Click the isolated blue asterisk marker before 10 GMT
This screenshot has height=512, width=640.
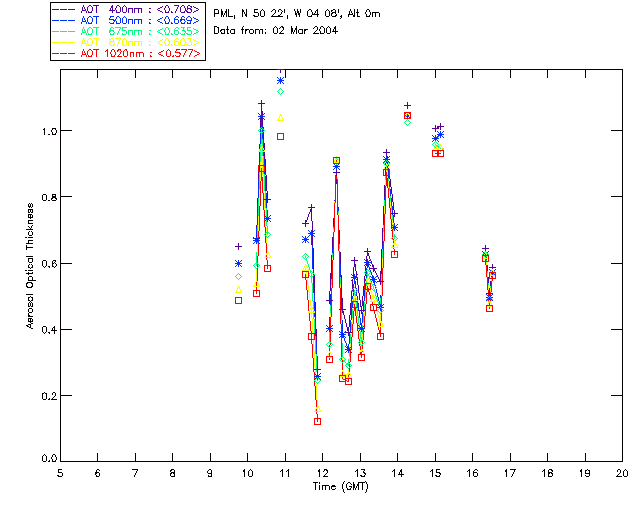(238, 264)
